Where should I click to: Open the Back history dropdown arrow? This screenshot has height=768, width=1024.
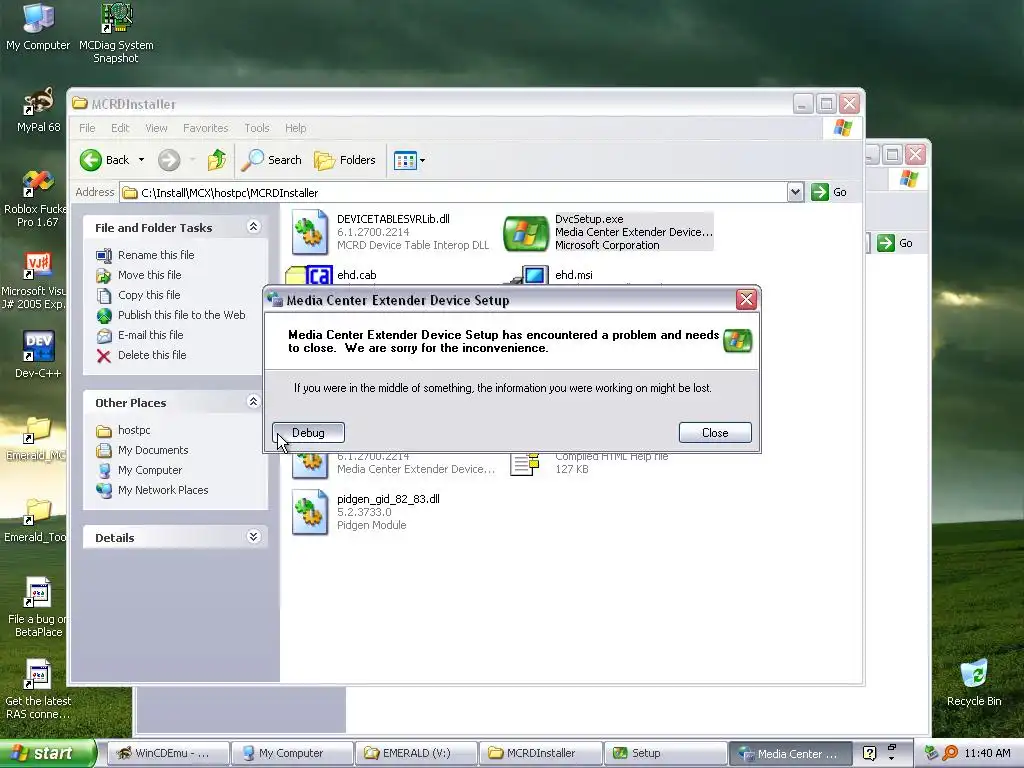pyautogui.click(x=141, y=160)
